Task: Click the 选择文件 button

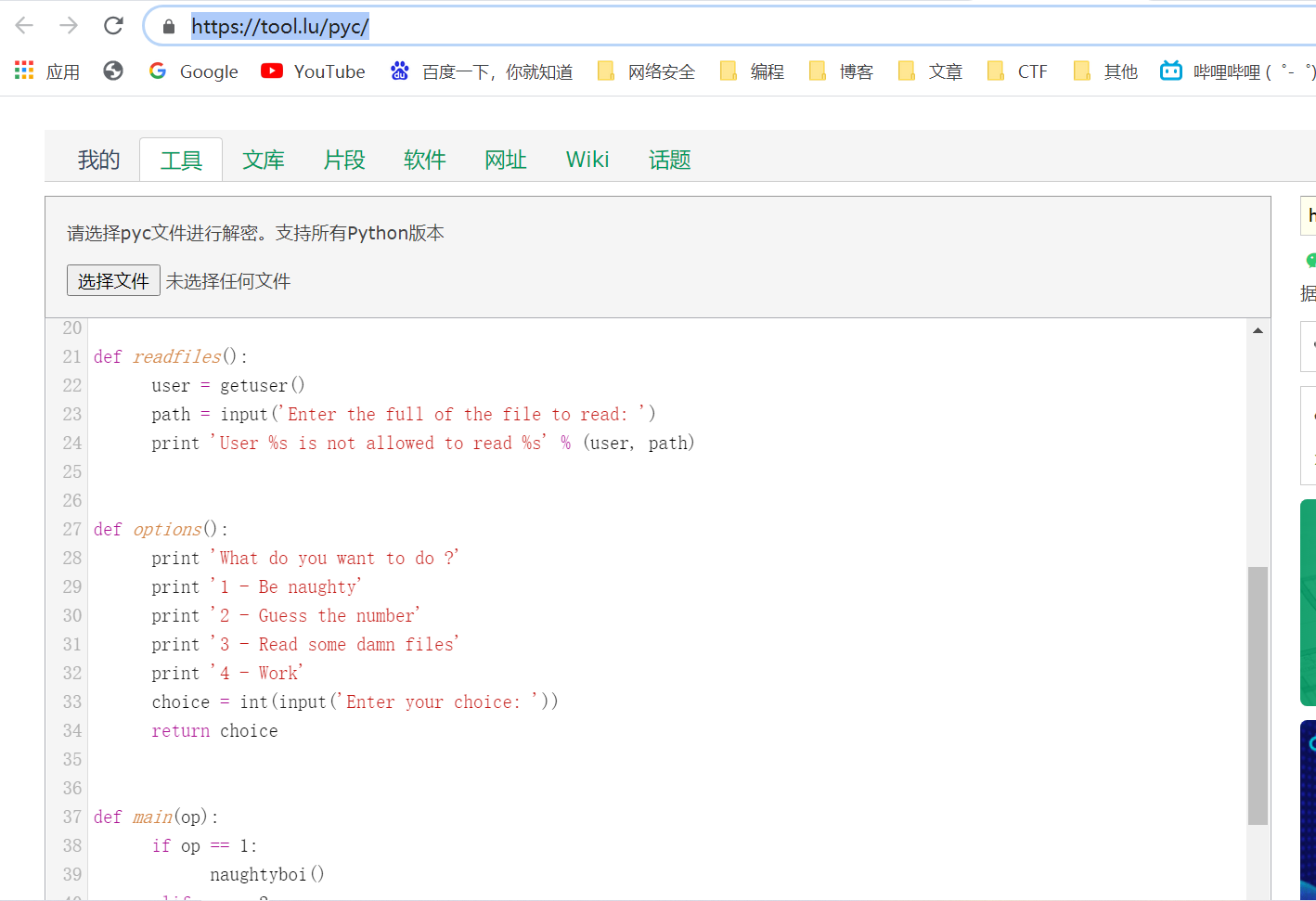Action: click(x=113, y=280)
